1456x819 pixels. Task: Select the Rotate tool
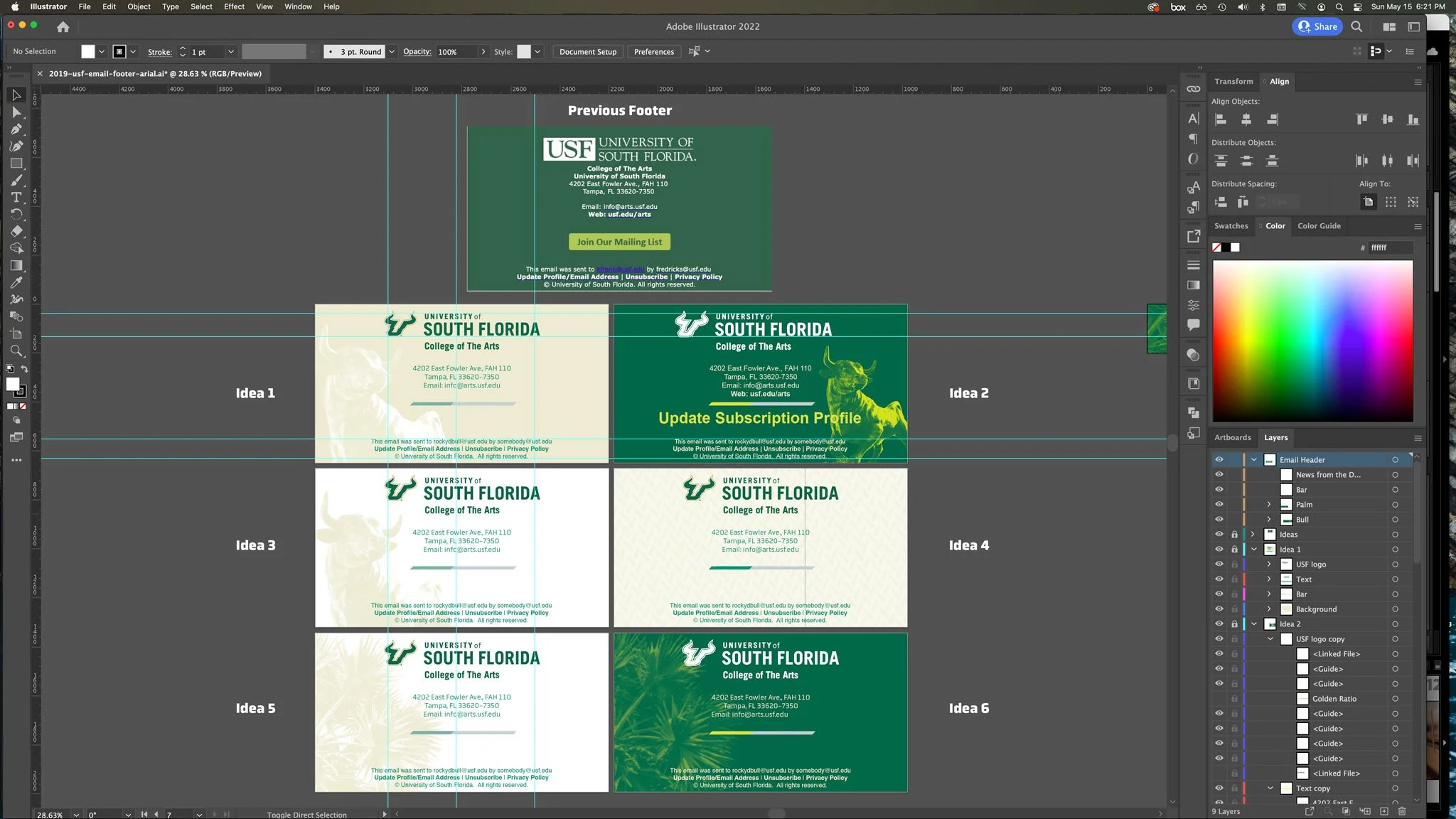16,215
